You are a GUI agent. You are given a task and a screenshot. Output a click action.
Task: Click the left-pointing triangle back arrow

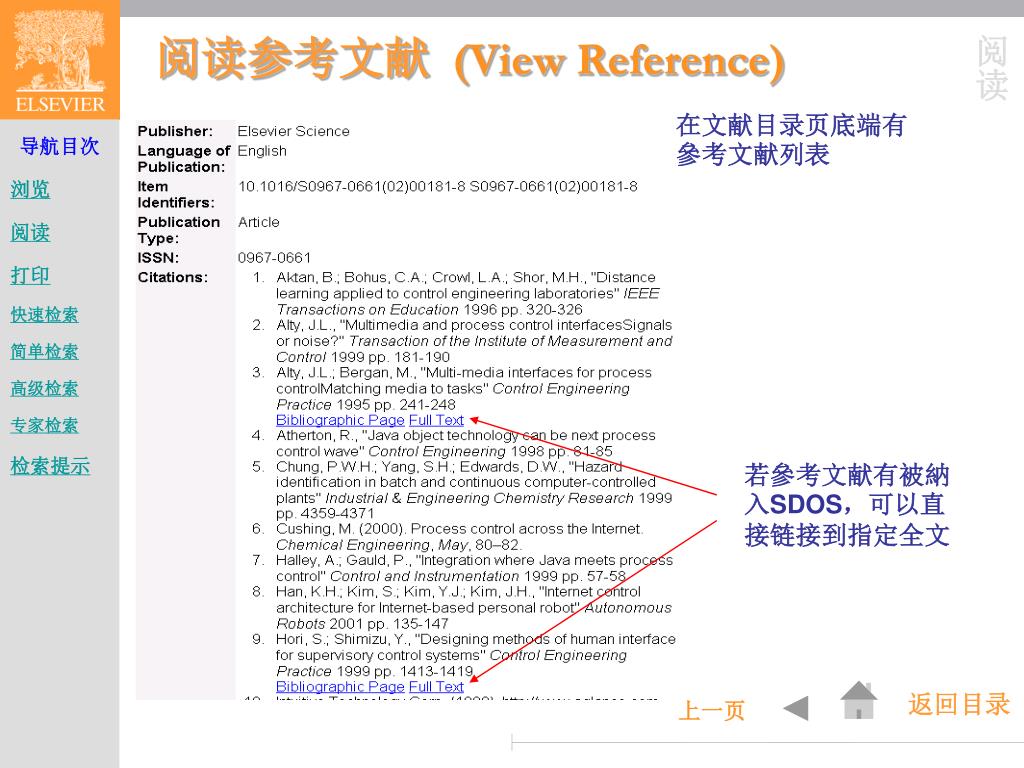click(796, 709)
